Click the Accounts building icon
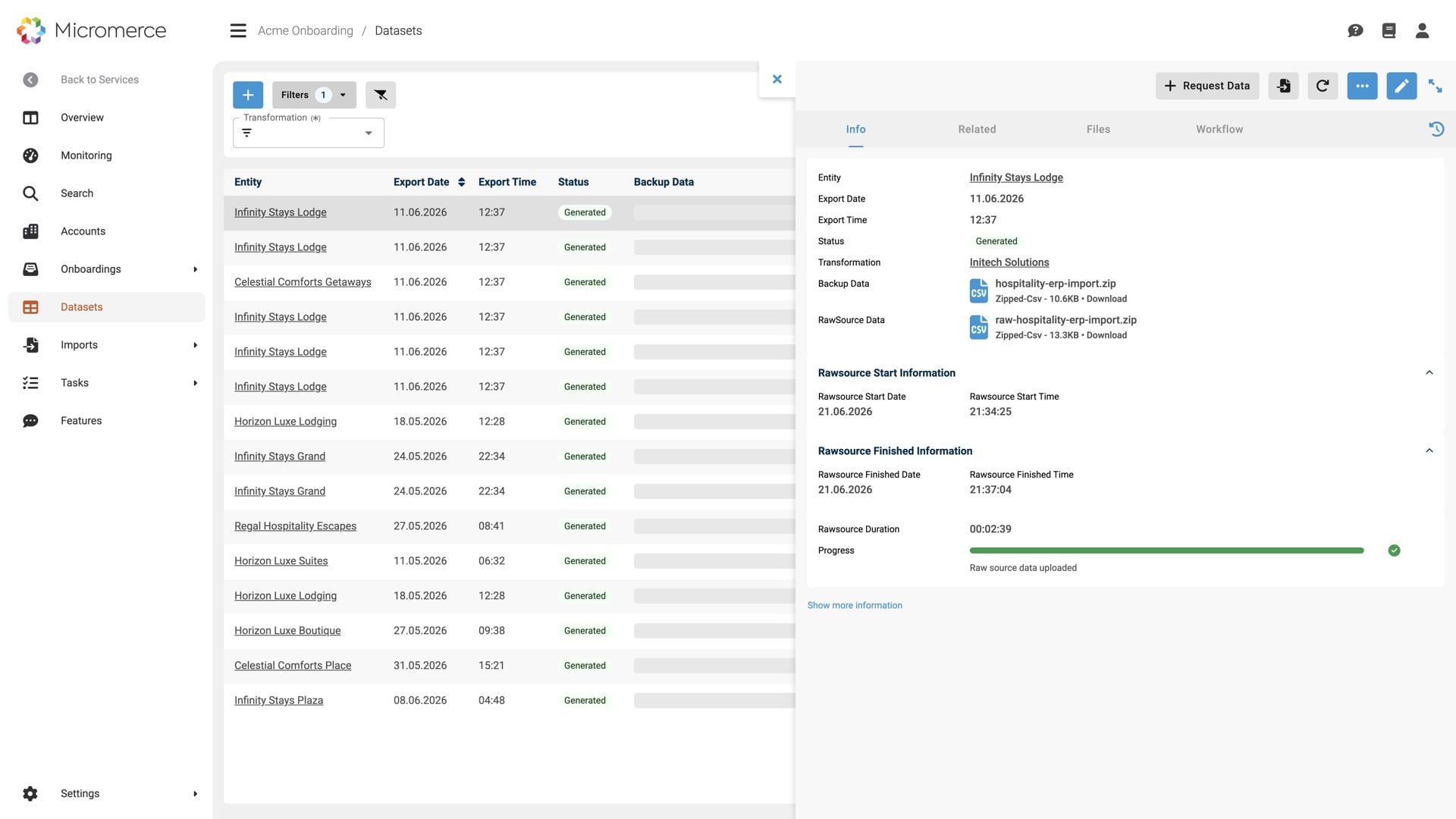 (30, 231)
